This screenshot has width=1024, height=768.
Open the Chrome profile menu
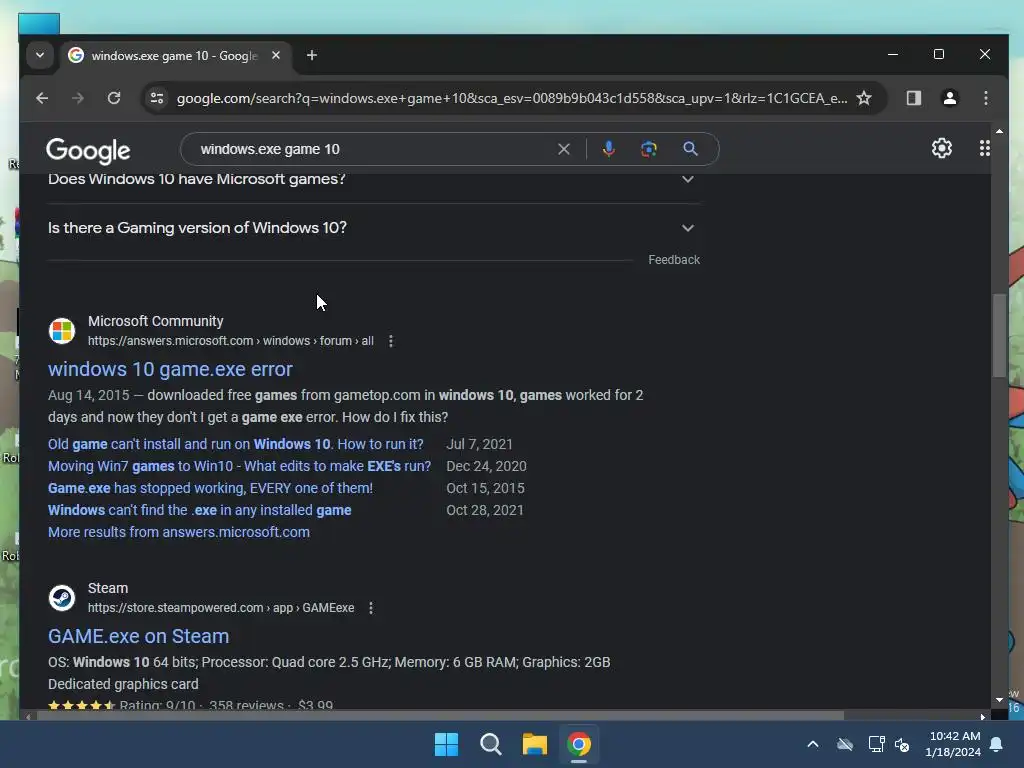coord(950,98)
